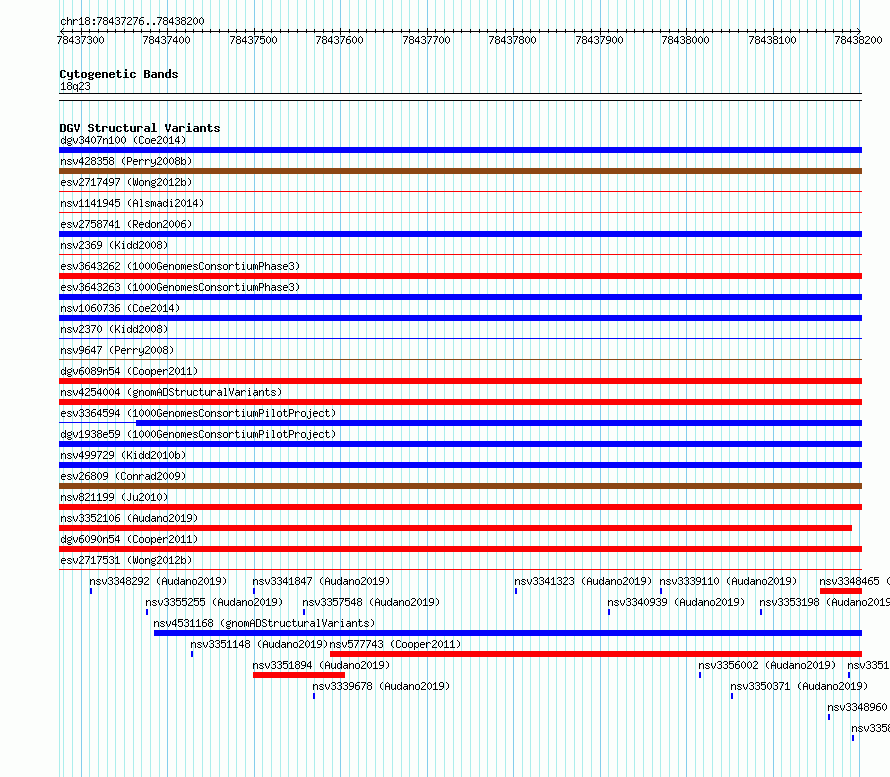
Task: Open the dgv6089n54 (Cooper2011) label
Action: tap(129, 371)
